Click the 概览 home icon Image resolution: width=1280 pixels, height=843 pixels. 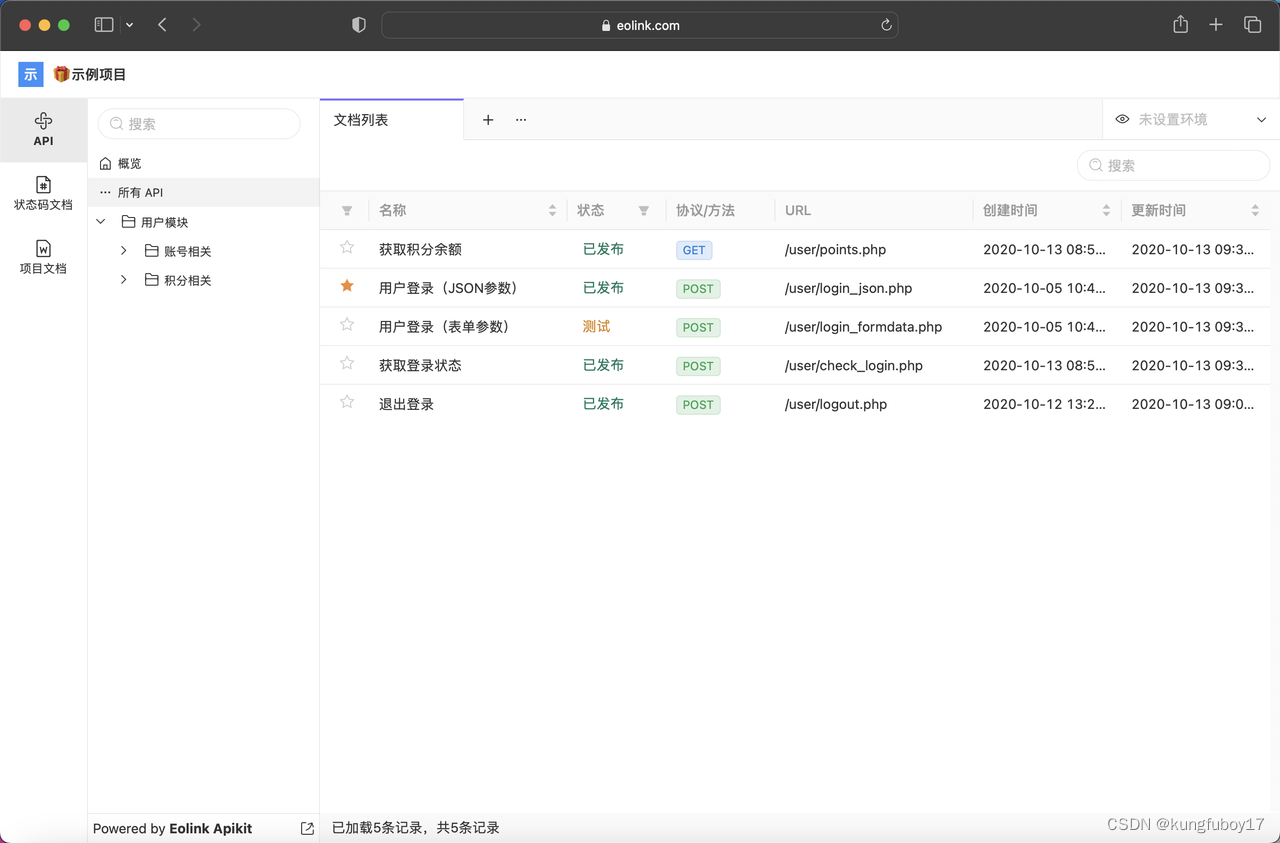point(105,163)
